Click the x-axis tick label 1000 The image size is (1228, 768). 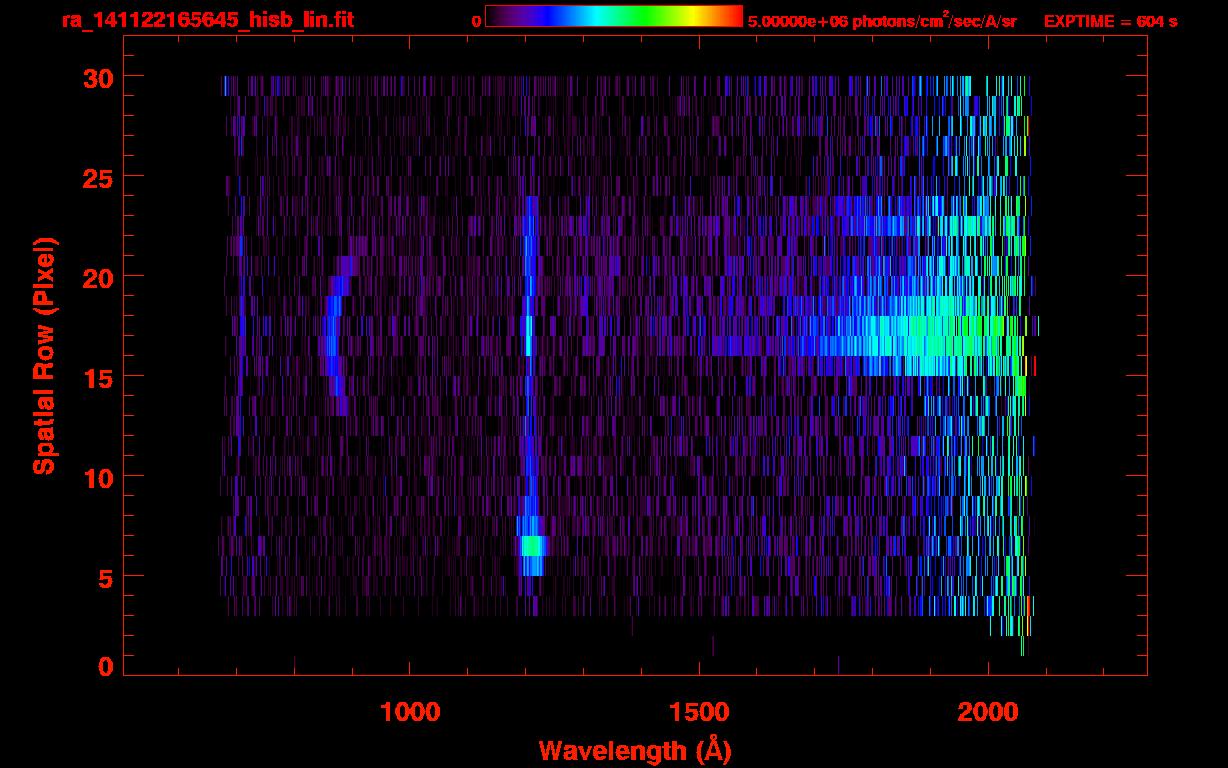[x=410, y=712]
